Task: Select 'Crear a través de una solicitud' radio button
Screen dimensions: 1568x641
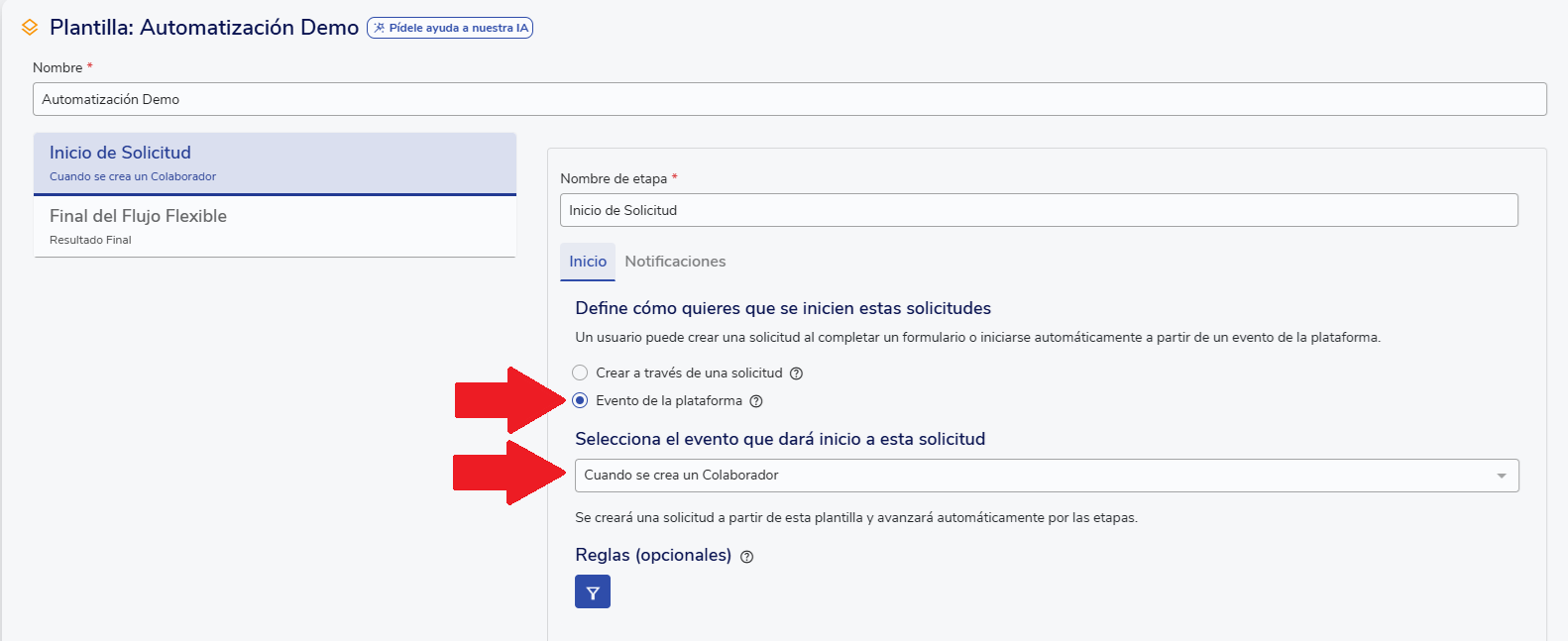Action: tap(580, 373)
